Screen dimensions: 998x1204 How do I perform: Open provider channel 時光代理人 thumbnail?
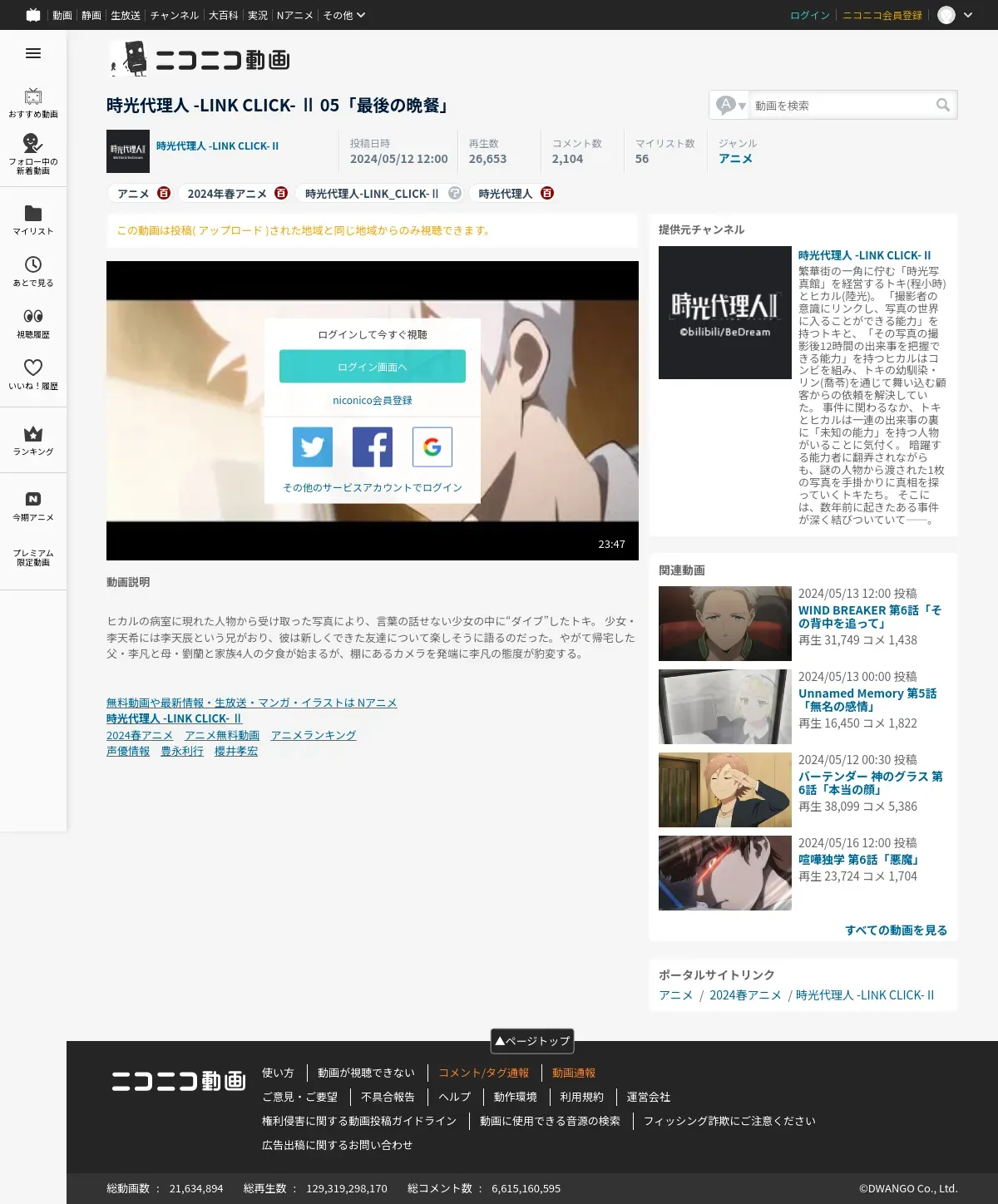pos(725,313)
